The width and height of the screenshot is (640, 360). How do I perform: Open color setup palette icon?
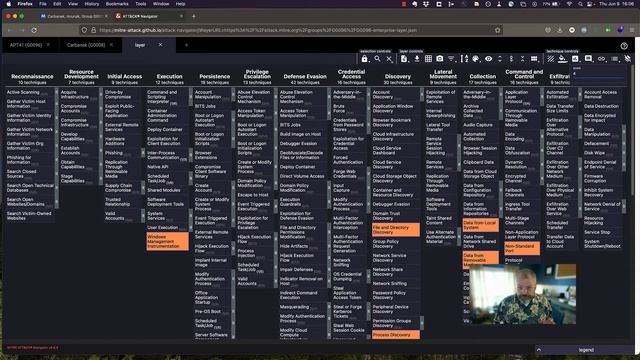pyautogui.click(x=476, y=59)
